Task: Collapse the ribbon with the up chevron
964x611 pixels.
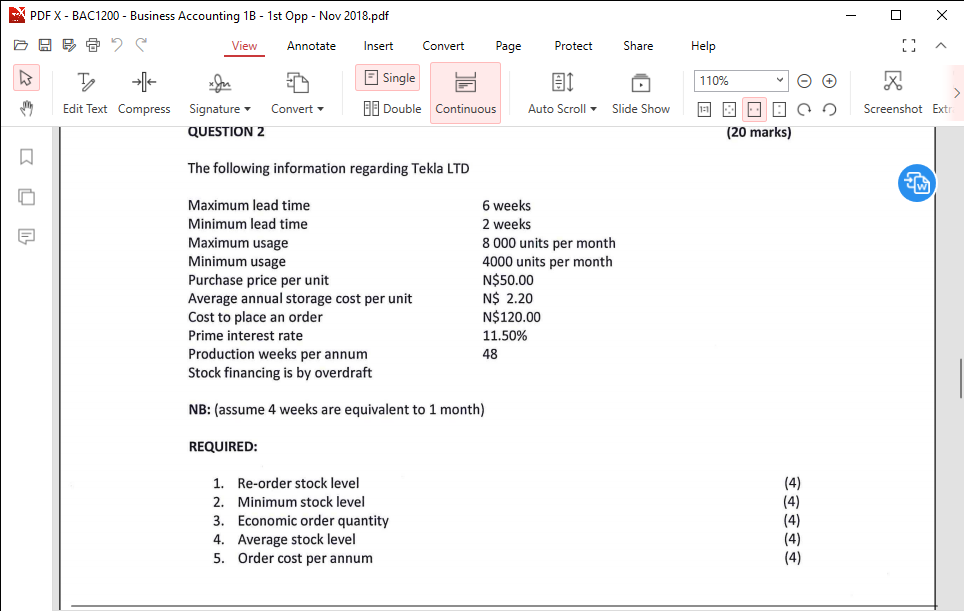Action: [941, 45]
